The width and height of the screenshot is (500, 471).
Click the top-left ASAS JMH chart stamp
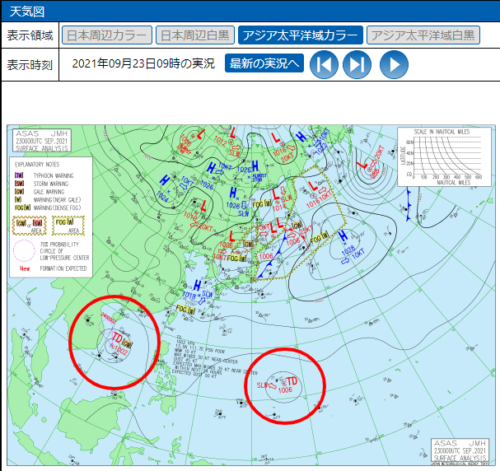pos(42,141)
